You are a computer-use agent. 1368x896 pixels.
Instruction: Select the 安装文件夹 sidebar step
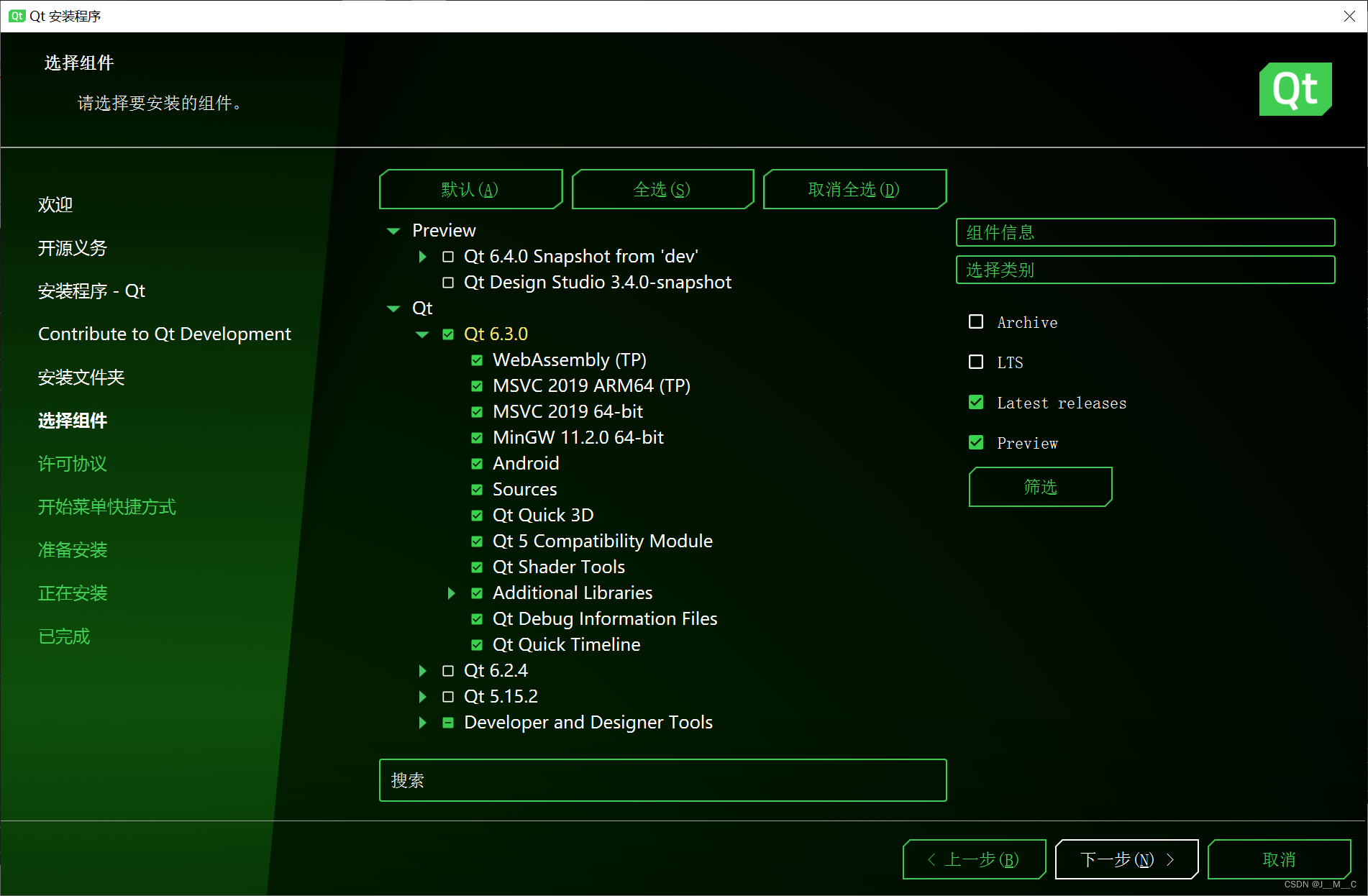pos(81,378)
